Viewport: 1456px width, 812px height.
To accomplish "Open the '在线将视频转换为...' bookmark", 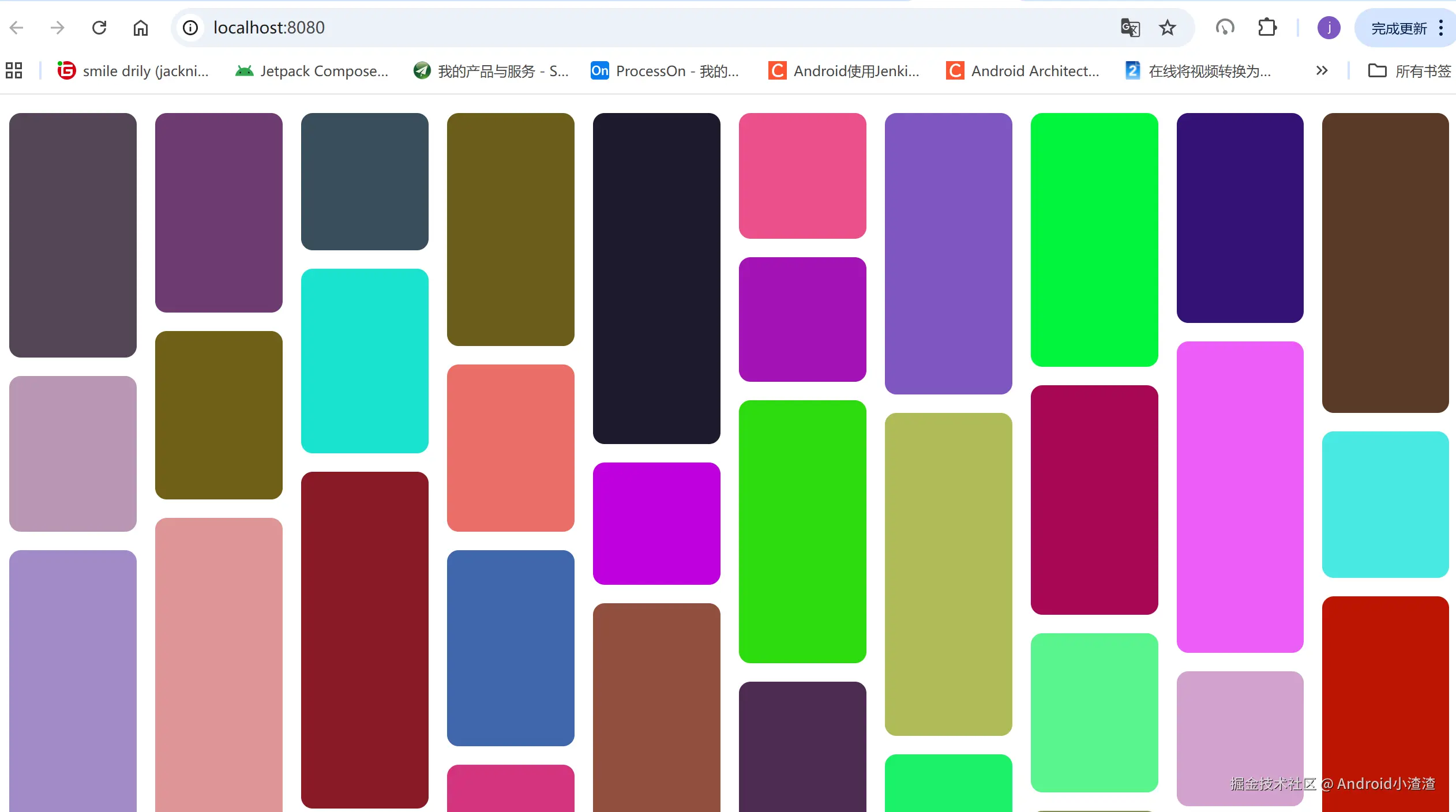I will point(1198,71).
